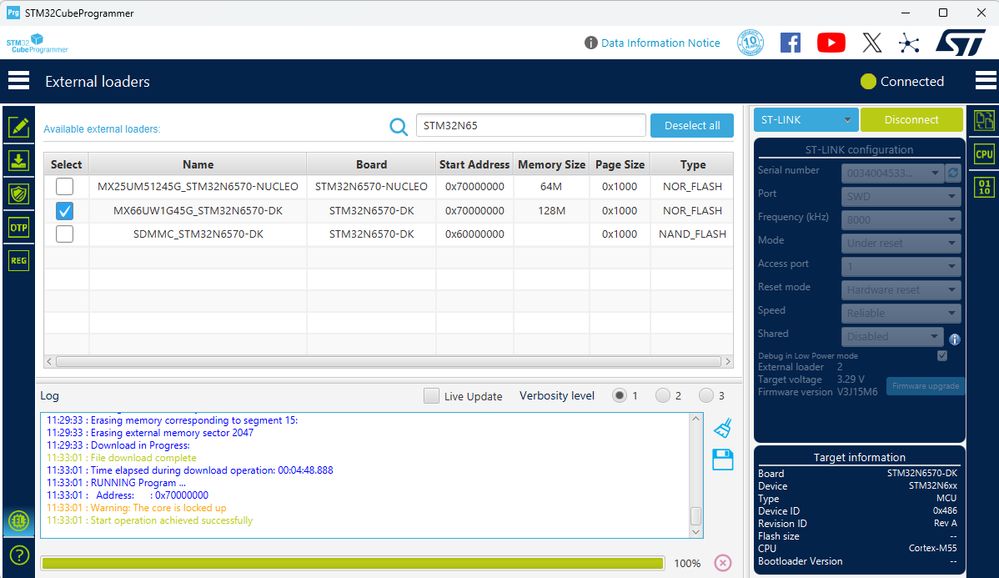The image size is (999, 578).
Task: Open the Frequency 8000 dropdown
Action: point(901,220)
